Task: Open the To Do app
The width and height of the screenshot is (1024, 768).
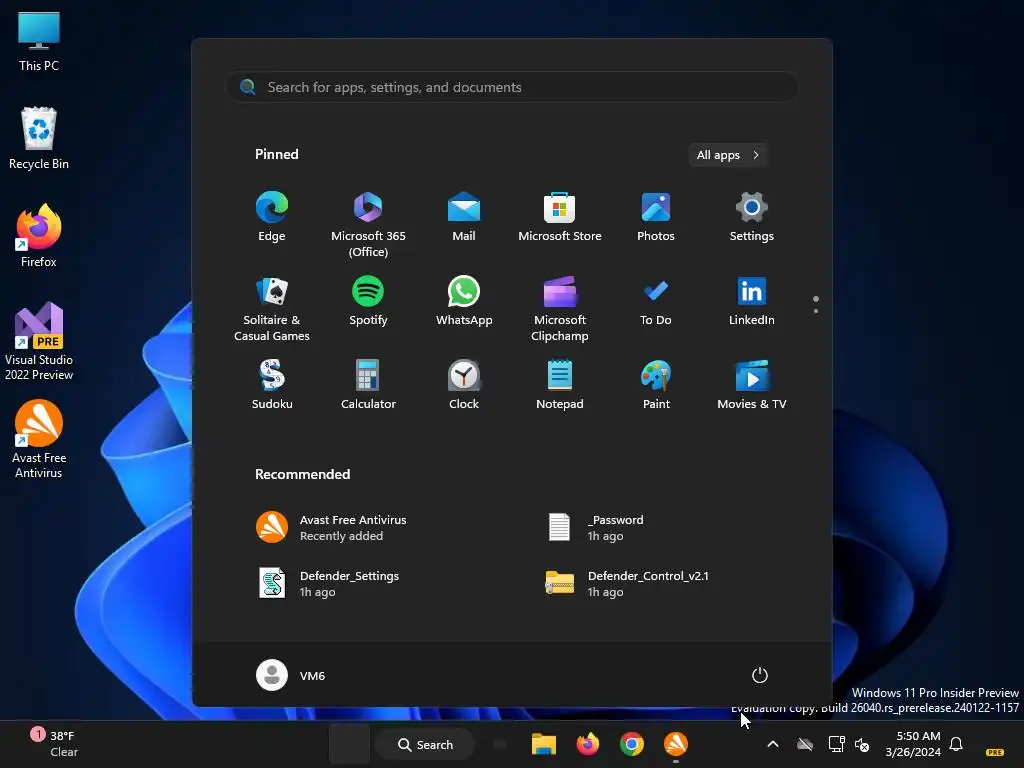Action: click(x=656, y=301)
